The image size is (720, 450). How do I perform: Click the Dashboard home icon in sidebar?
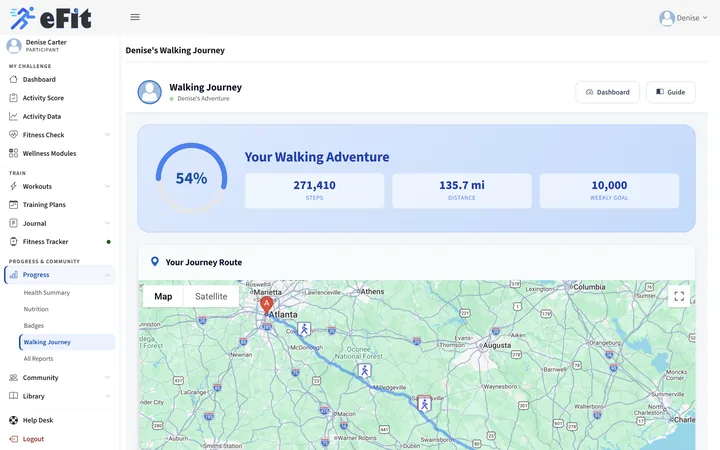pyautogui.click(x=13, y=79)
